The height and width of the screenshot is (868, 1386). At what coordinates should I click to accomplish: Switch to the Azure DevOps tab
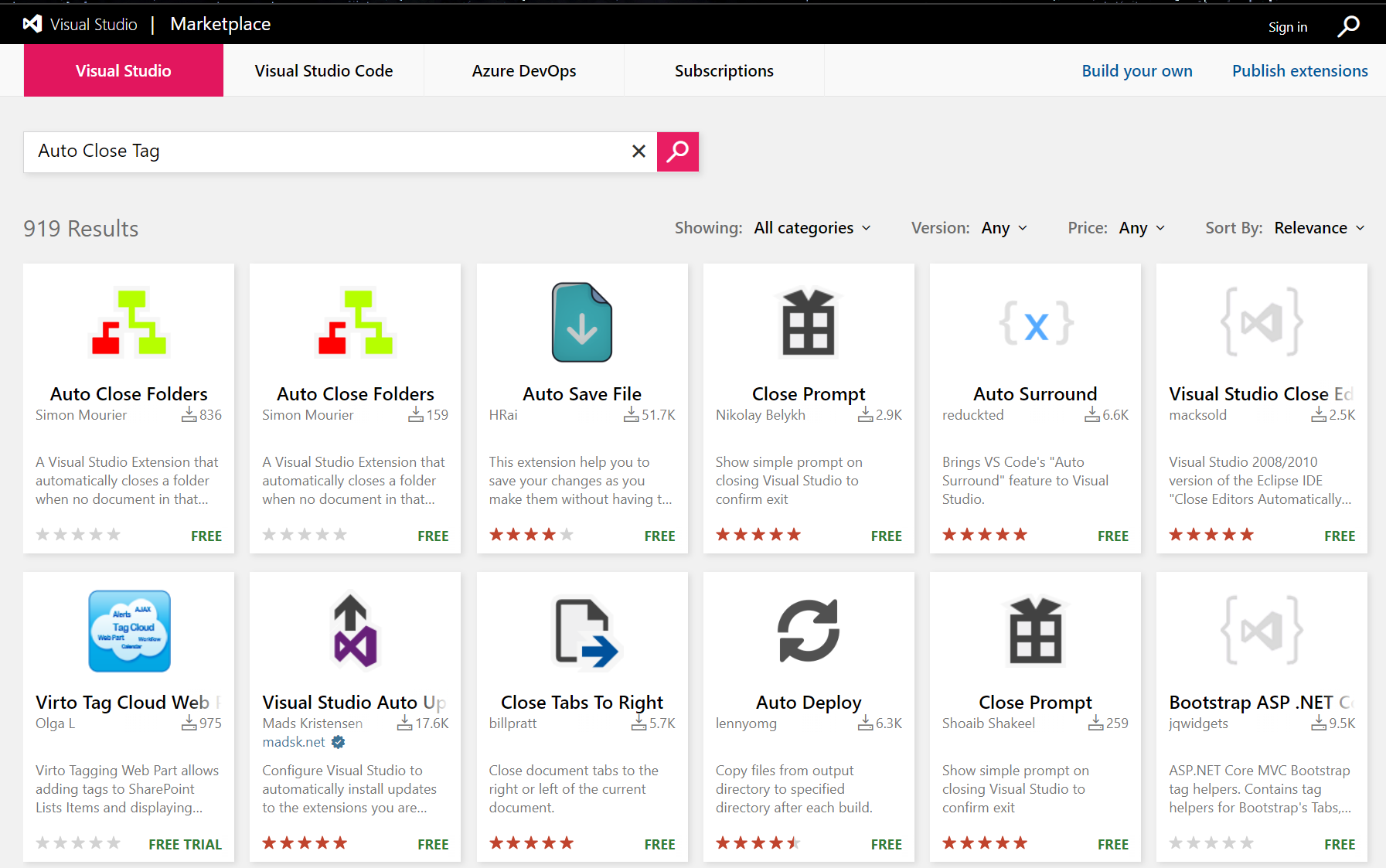524,70
